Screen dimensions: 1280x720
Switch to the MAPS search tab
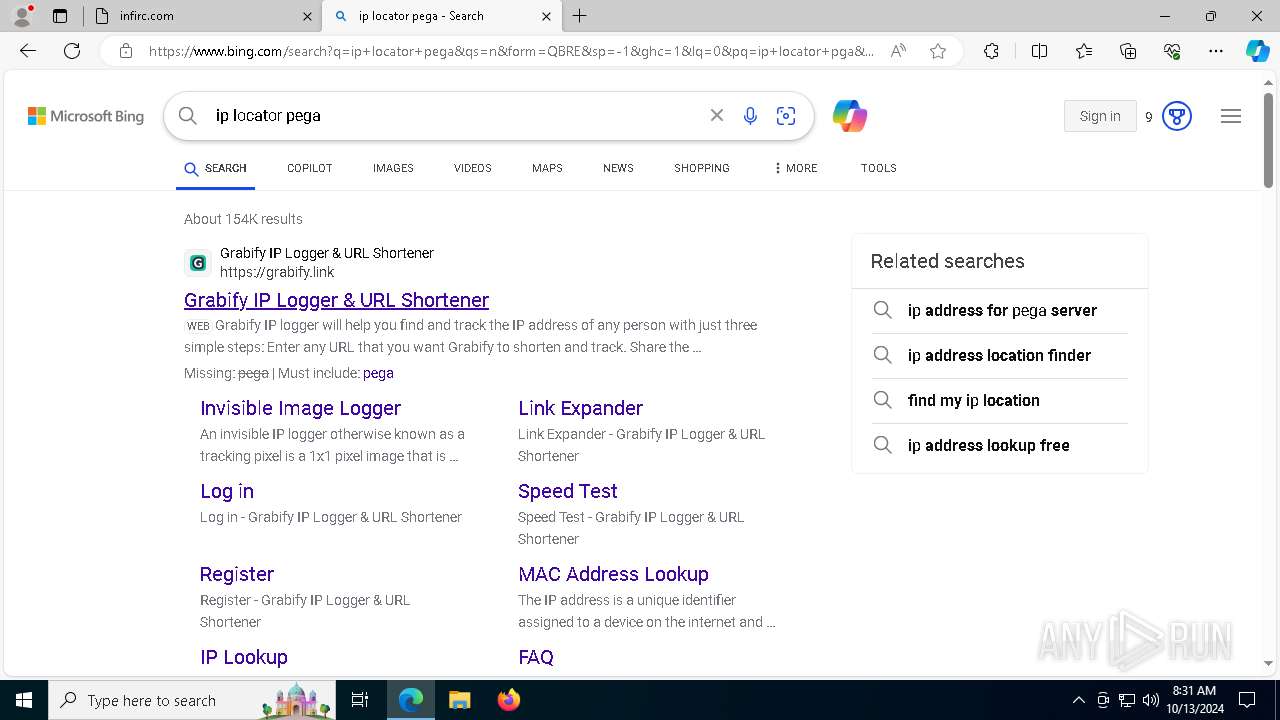tap(547, 168)
